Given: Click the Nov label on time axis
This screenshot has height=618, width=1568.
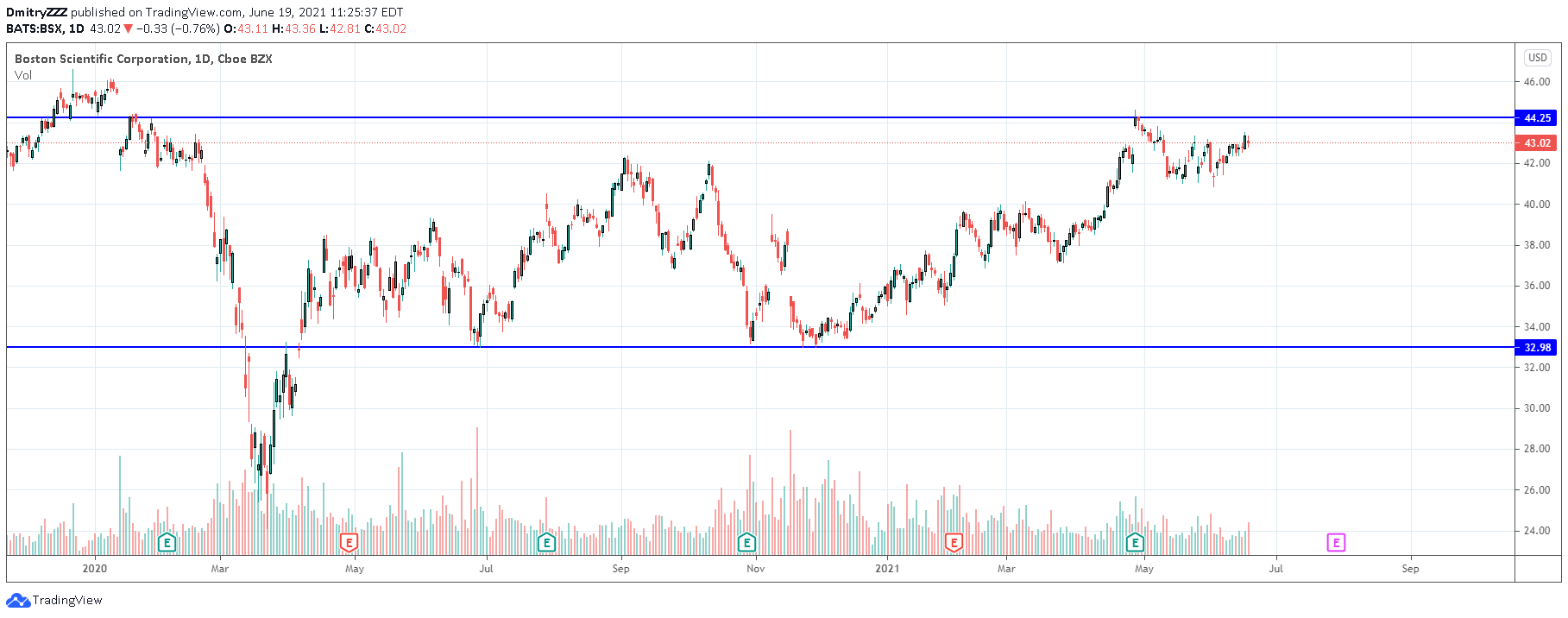Looking at the screenshot, I should click(x=756, y=569).
